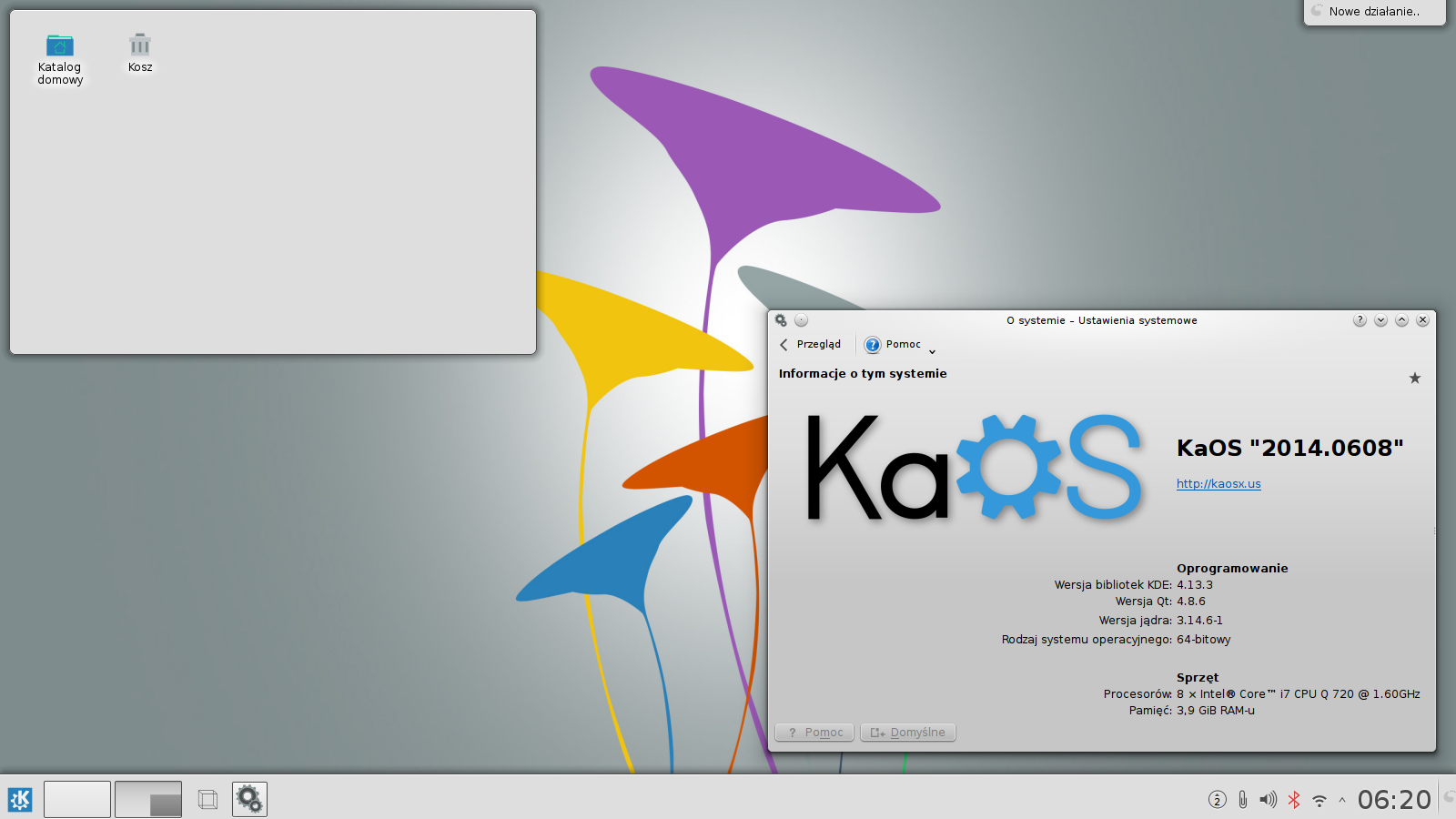Click the Pomoc toolbar button
The height and width of the screenshot is (819, 1456).
893,345
